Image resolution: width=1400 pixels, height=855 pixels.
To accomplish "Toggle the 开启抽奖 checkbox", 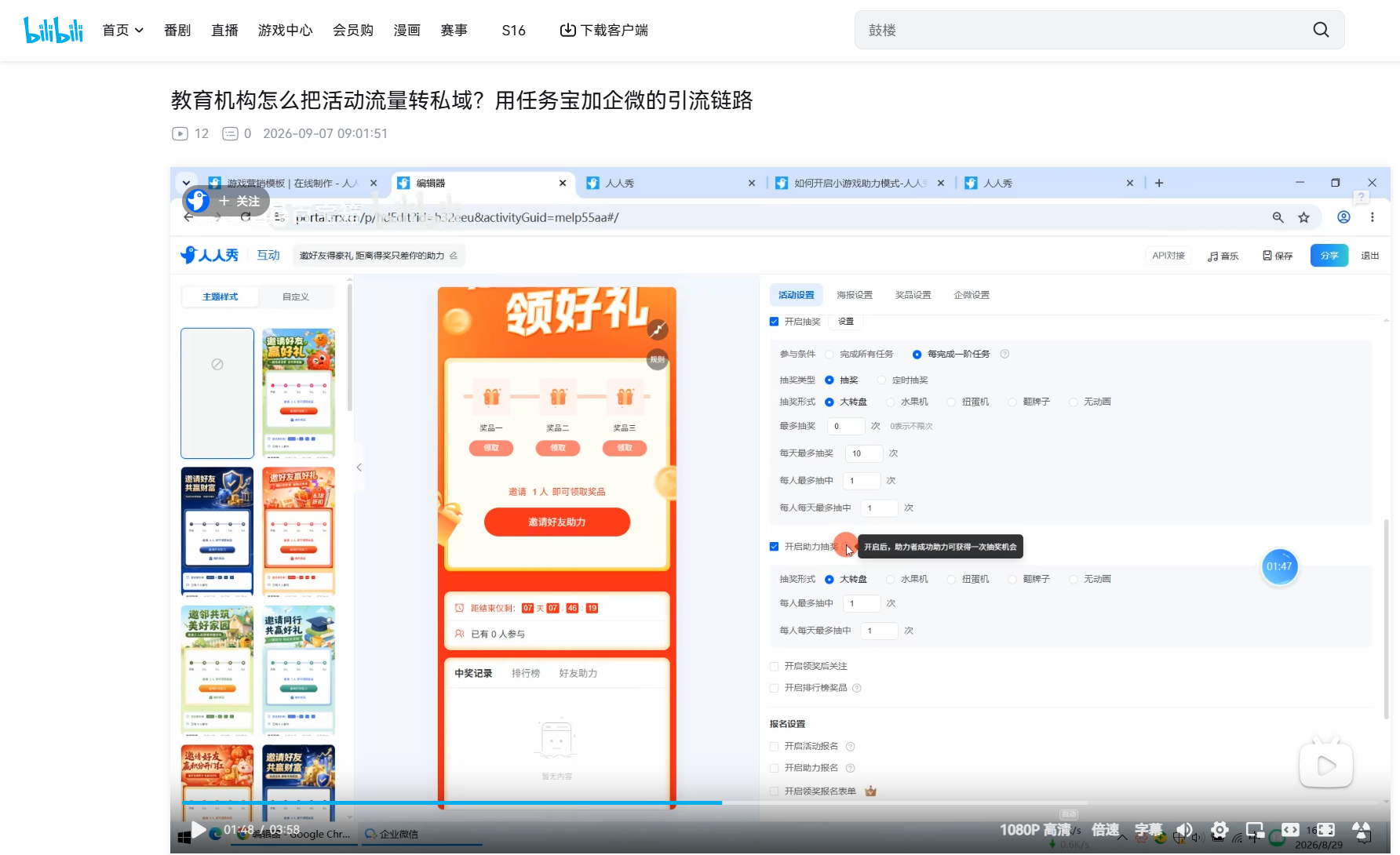I will [x=774, y=322].
